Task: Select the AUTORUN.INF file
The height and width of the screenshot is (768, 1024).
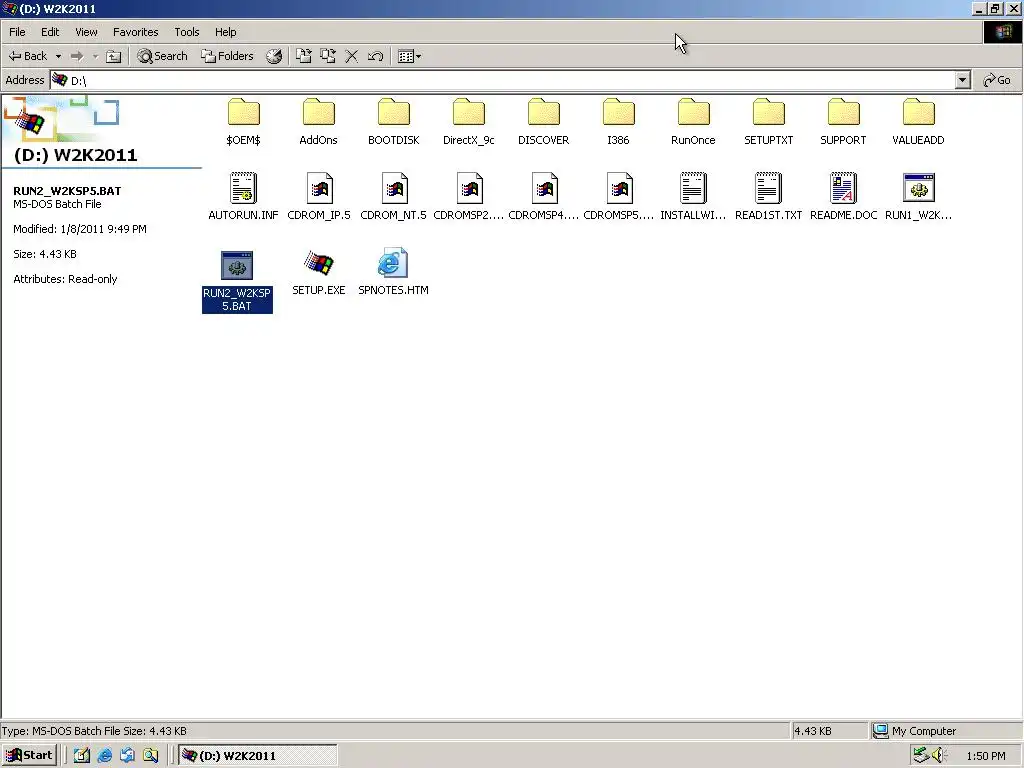Action: click(x=244, y=197)
